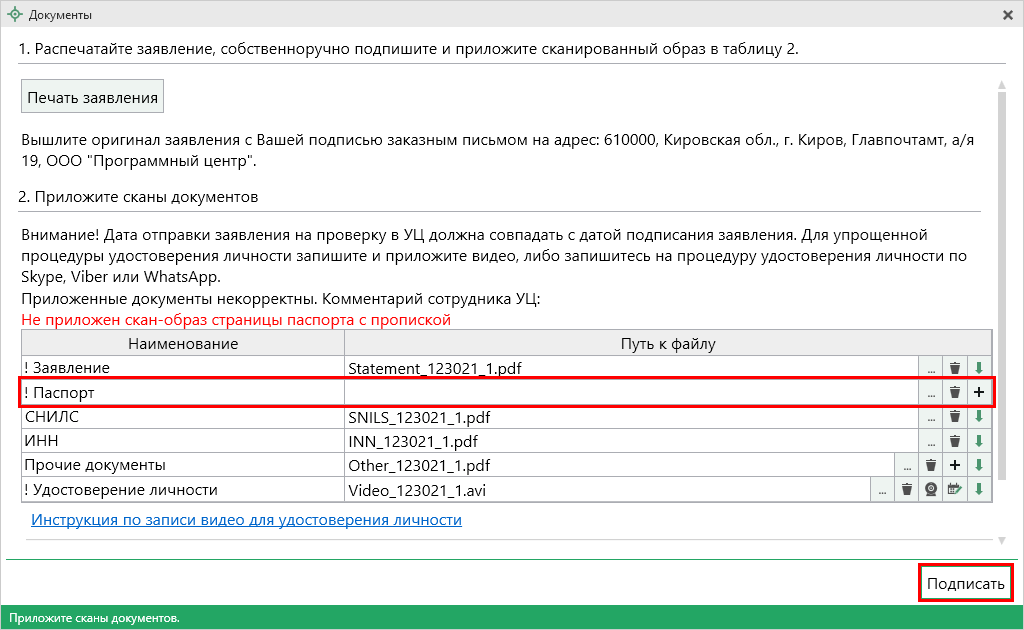Download the Заявление file with green arrow
The width and height of the screenshot is (1024, 630).
[x=980, y=368]
